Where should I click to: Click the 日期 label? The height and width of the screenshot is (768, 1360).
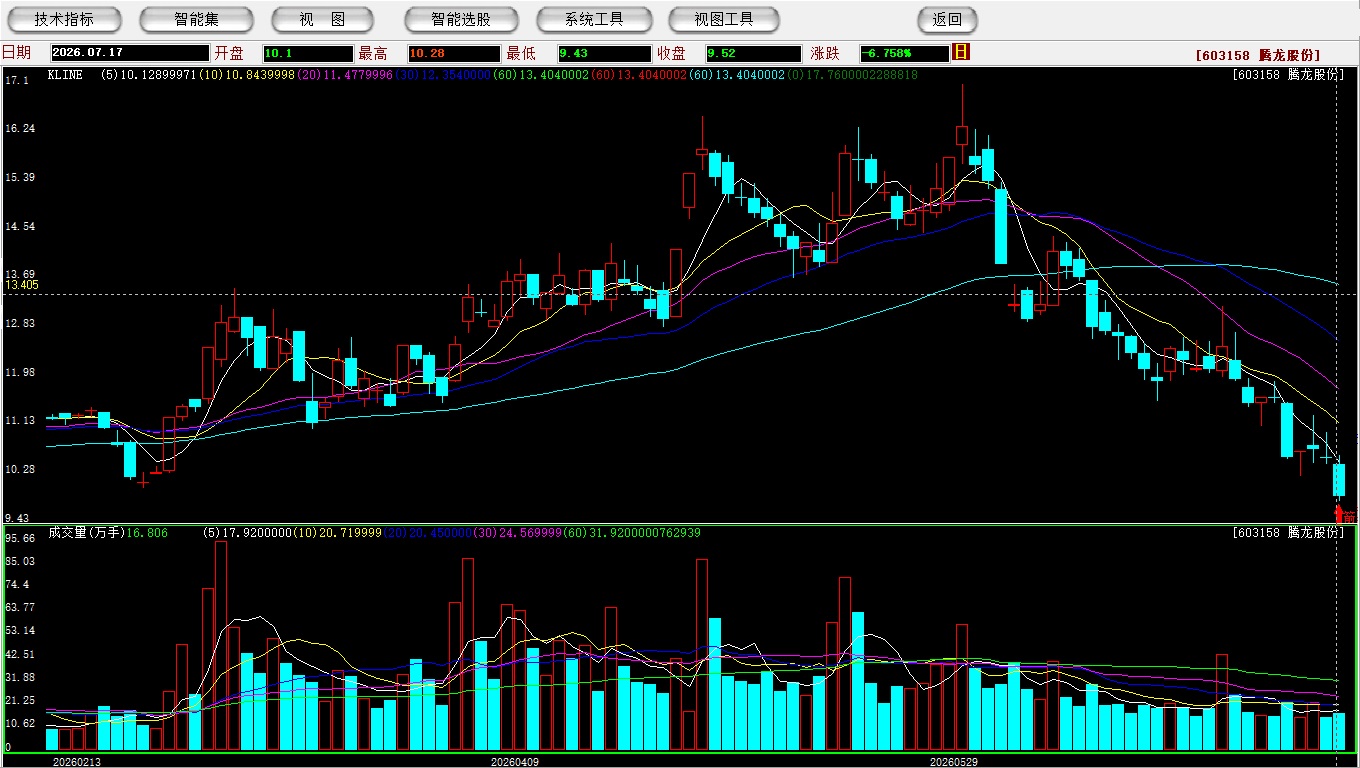click(x=16, y=53)
